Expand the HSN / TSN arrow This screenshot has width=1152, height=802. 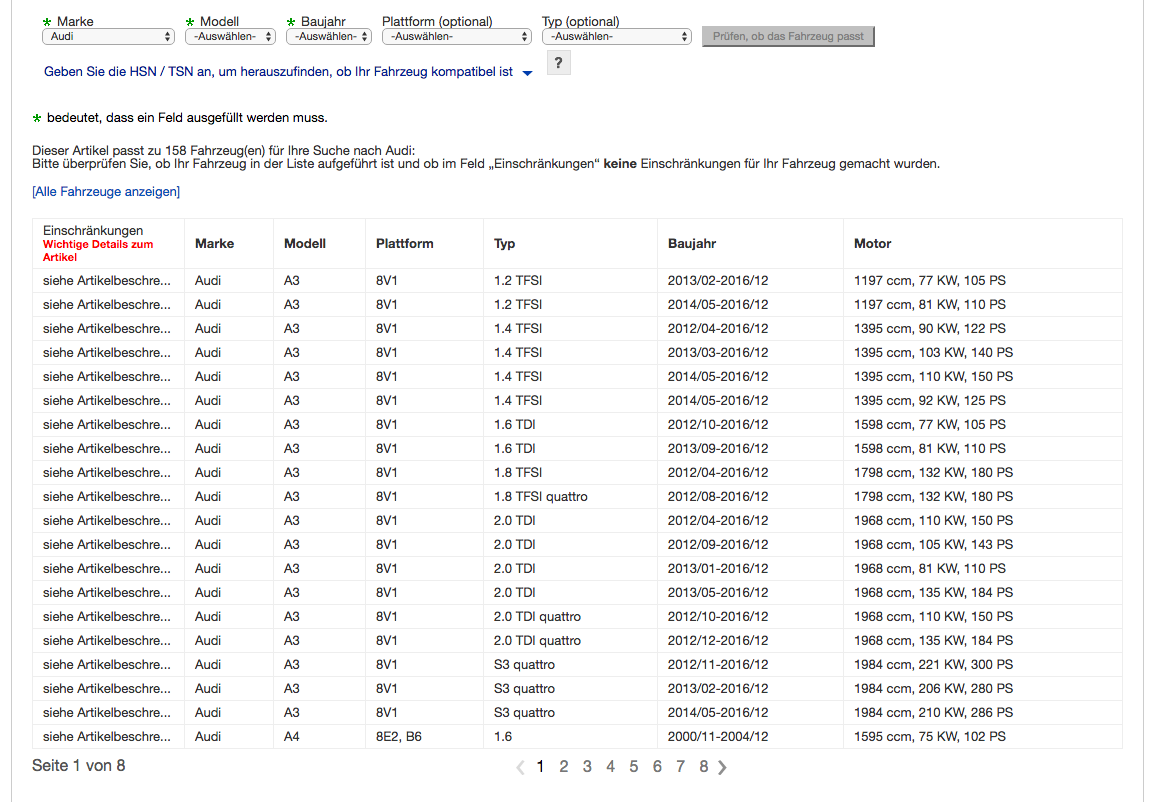528,73
